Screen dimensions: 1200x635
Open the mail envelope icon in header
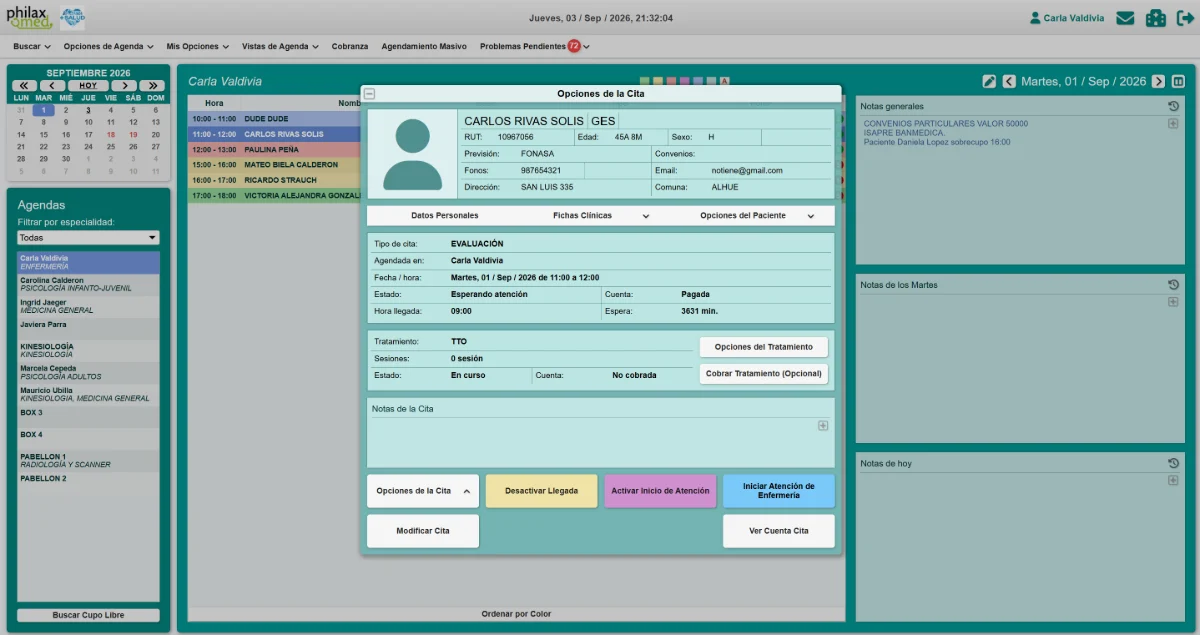pos(1125,18)
